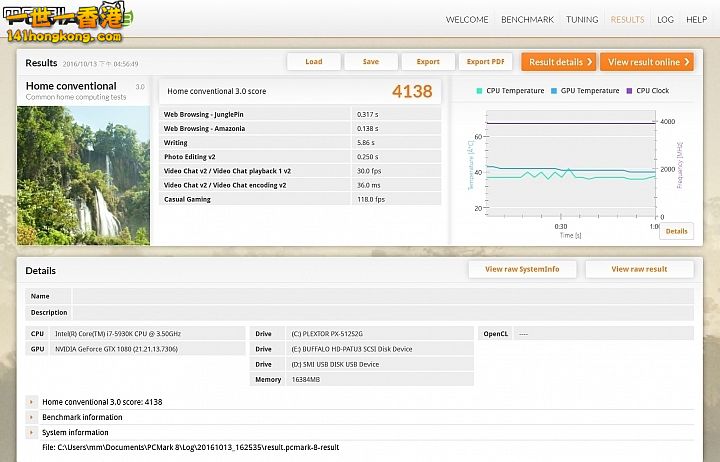Image resolution: width=720 pixels, height=462 pixels.
Task: Click View raw SystemInfo
Action: click(x=522, y=269)
